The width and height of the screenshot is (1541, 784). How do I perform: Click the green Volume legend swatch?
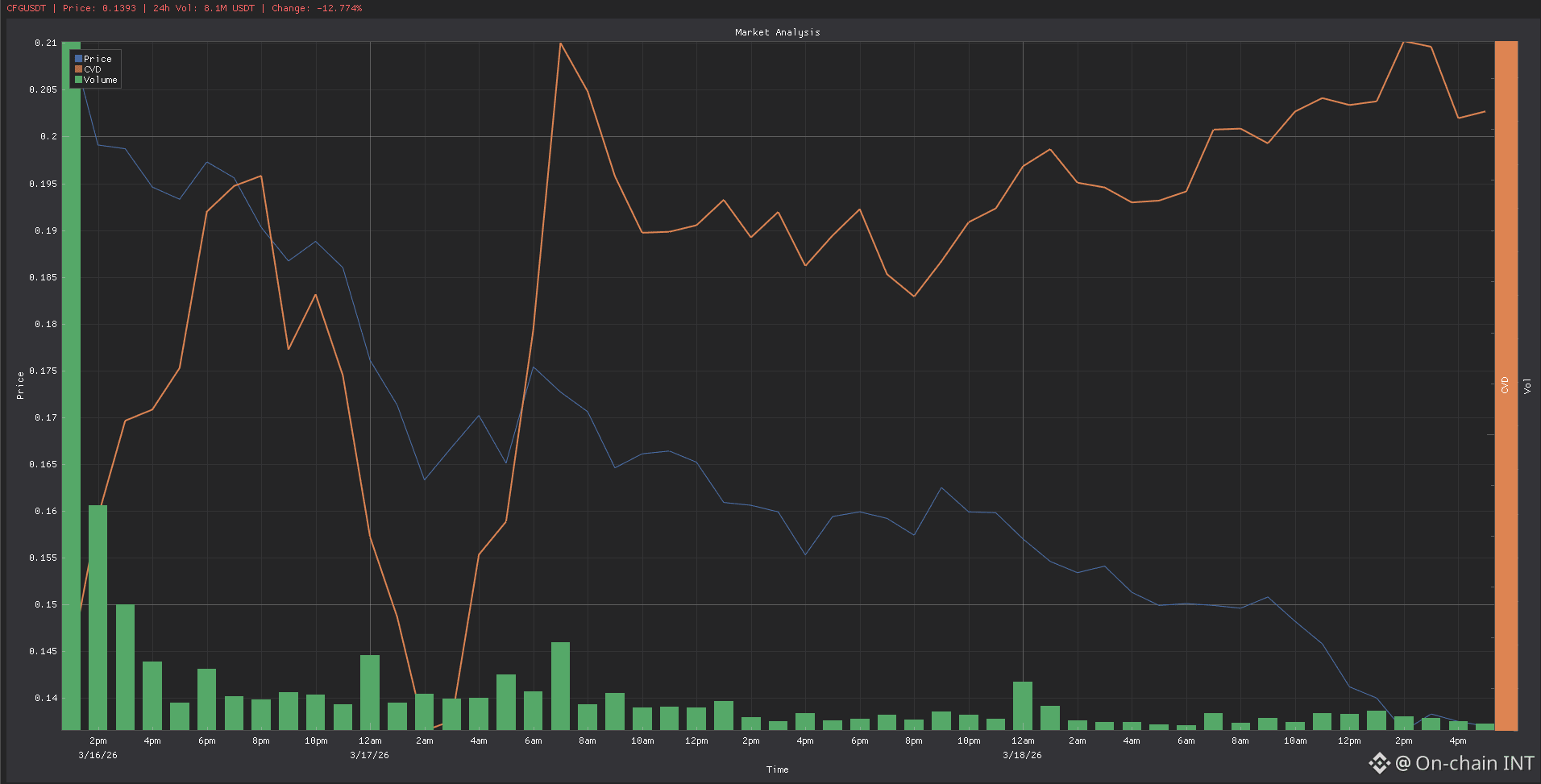tap(78, 80)
